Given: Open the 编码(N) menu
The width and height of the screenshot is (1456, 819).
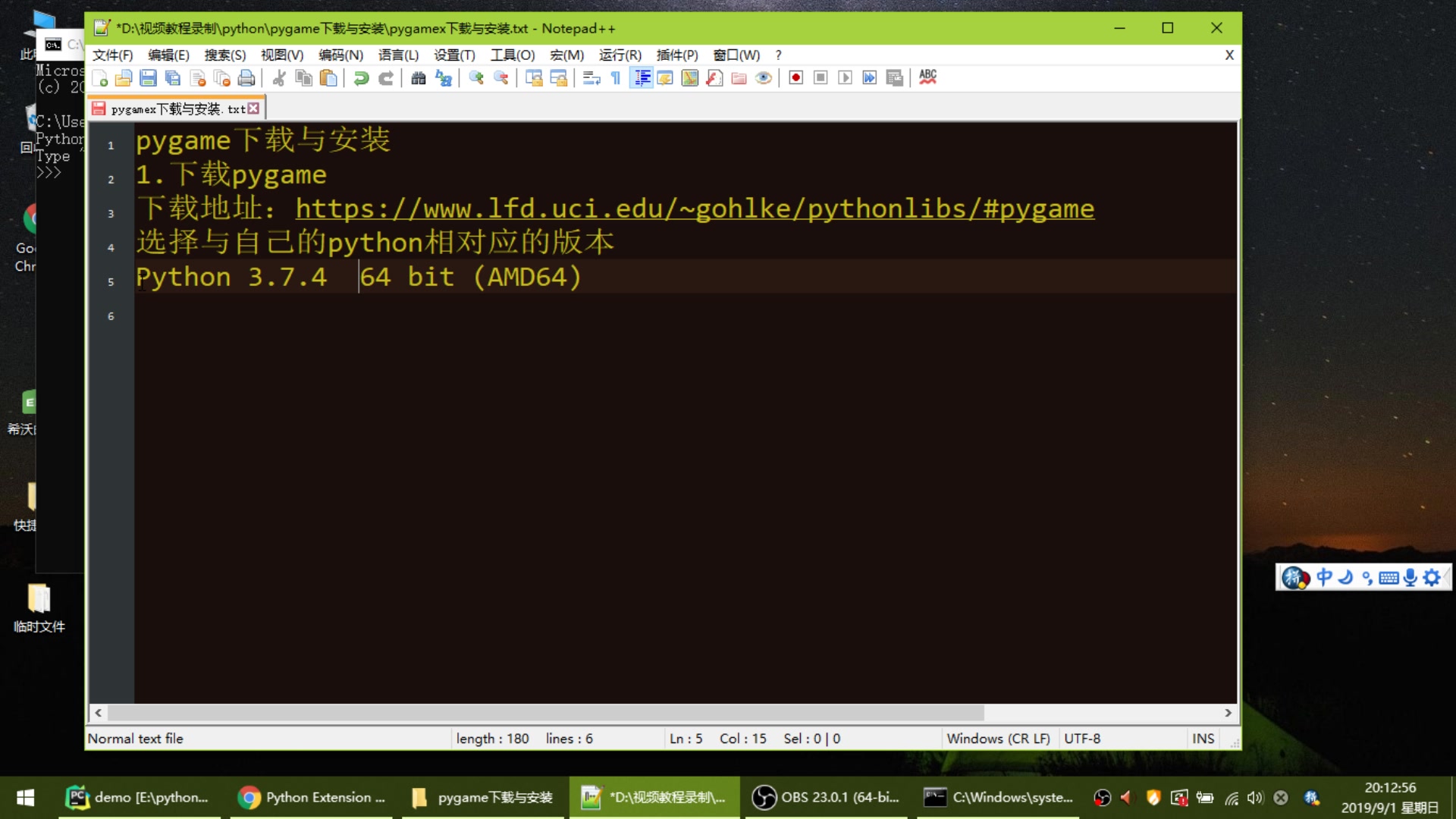Looking at the screenshot, I should tap(340, 55).
